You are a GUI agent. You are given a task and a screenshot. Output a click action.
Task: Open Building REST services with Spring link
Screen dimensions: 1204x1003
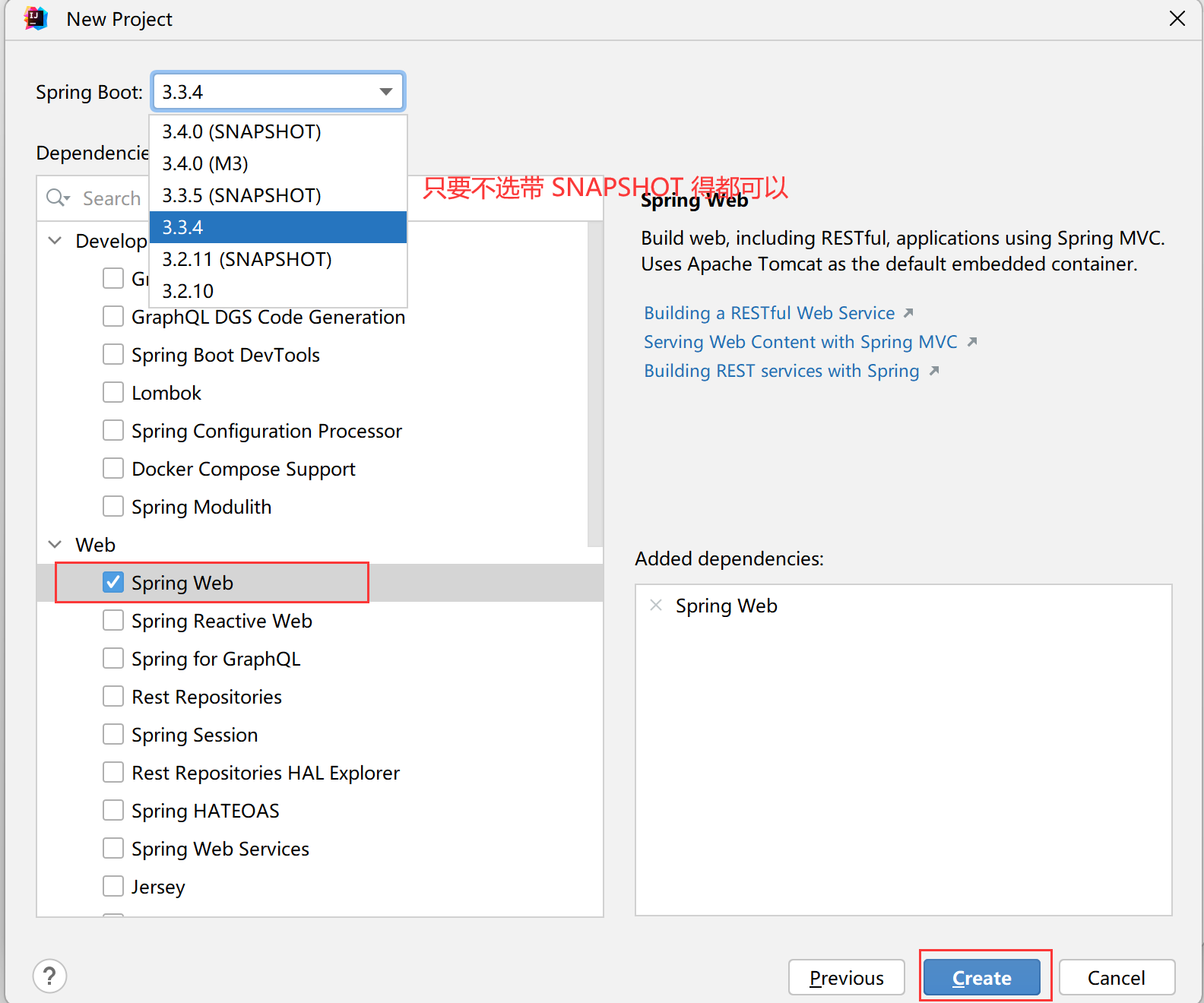(781, 371)
